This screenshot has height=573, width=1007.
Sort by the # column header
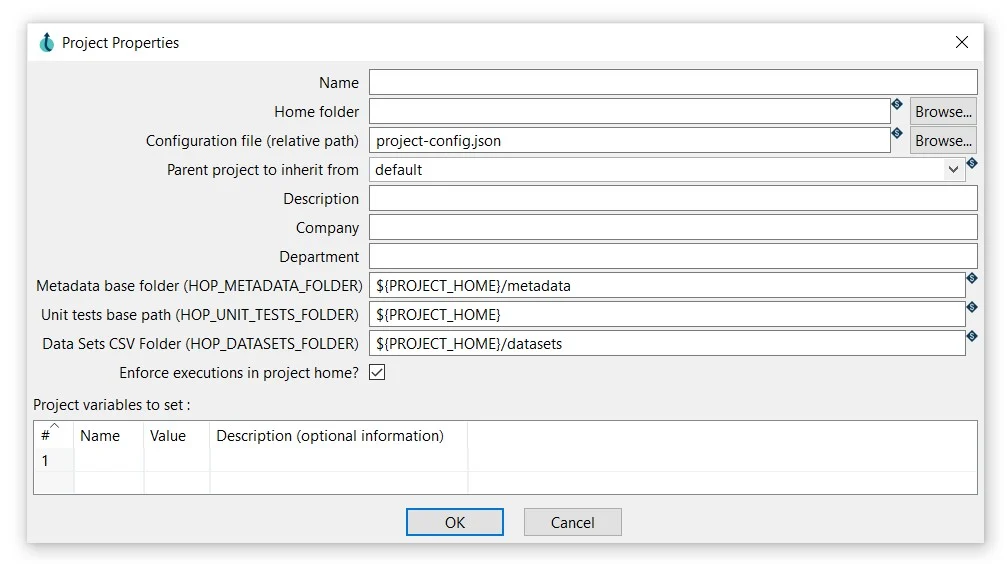[x=54, y=435]
